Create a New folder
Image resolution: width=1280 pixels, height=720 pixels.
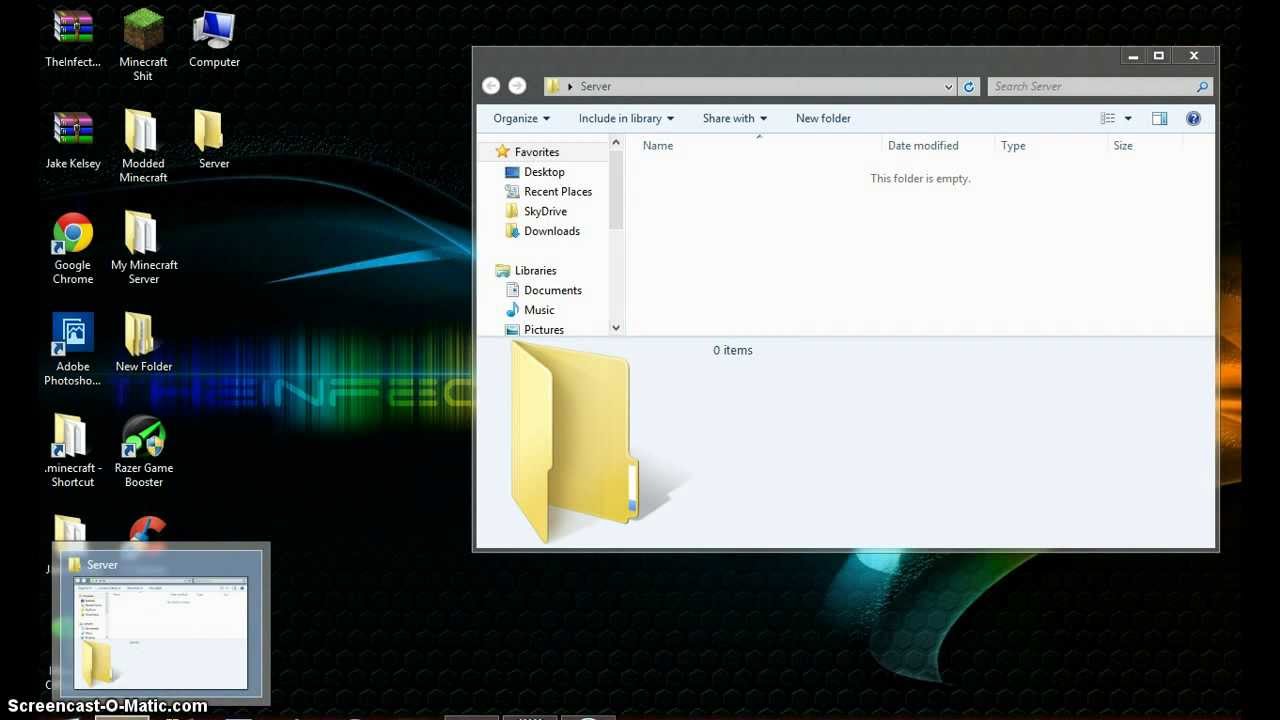pos(823,118)
